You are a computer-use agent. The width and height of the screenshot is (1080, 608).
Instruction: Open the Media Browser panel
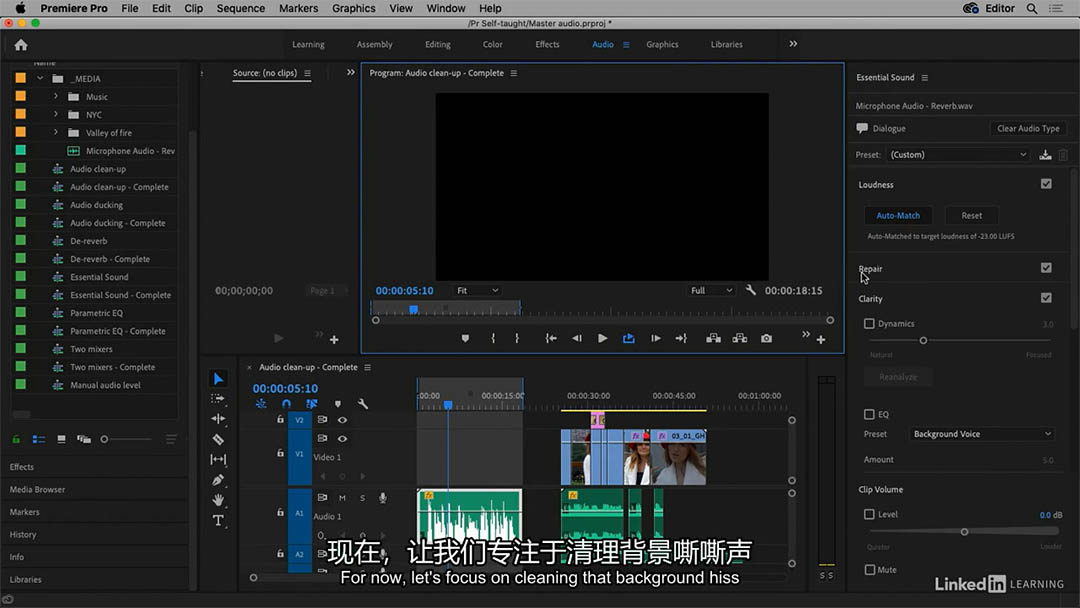click(37, 490)
